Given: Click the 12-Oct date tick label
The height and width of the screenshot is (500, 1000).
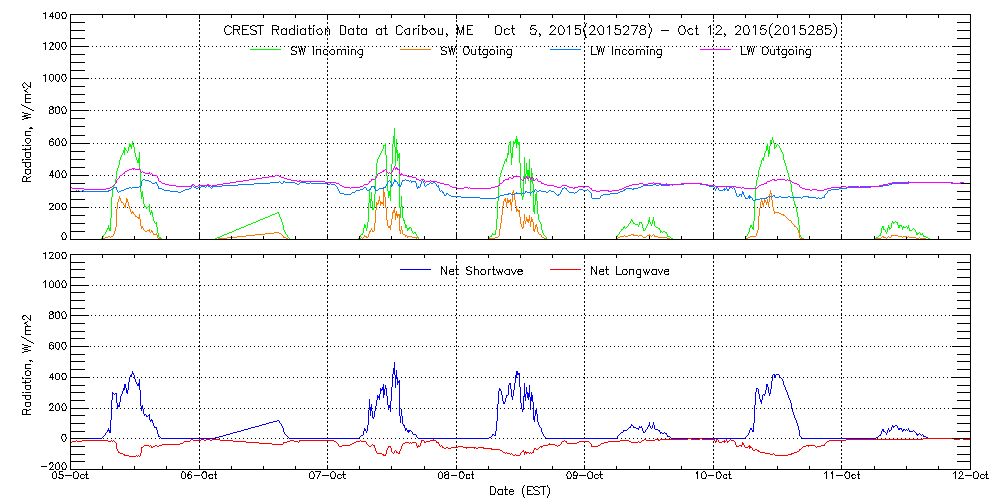Looking at the screenshot, I should pos(968,477).
